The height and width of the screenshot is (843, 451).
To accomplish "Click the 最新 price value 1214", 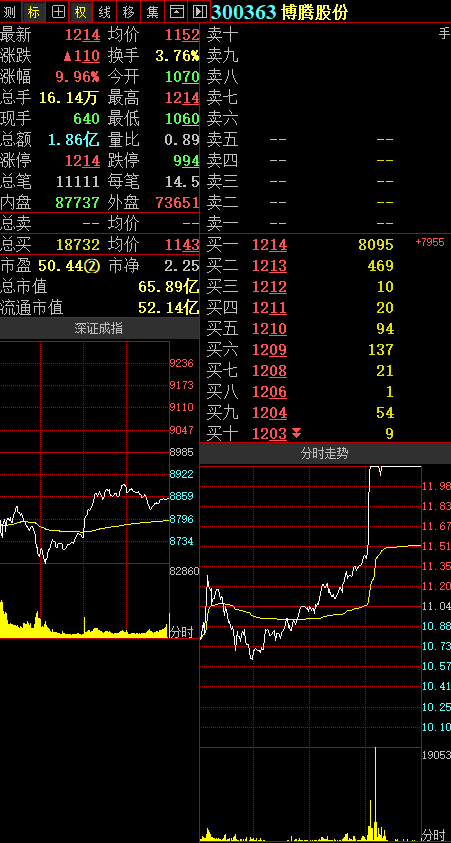I will (x=82, y=35).
